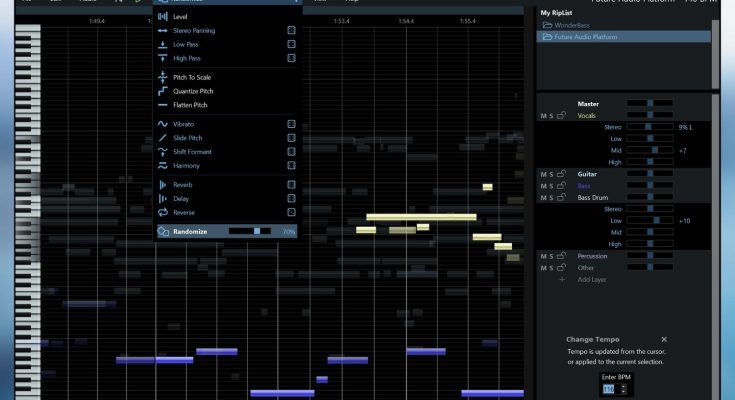Choose Flatten Pitch from the menu
The height and width of the screenshot is (400, 735).
[191, 105]
